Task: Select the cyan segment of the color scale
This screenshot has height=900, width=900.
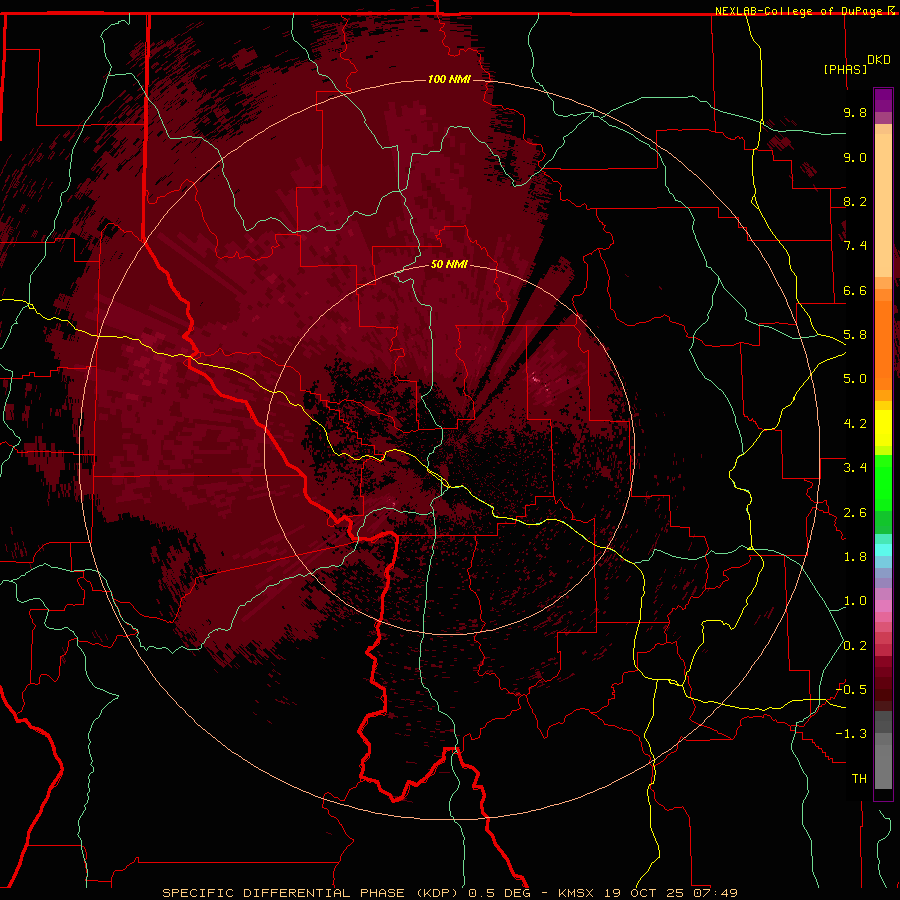Action: [883, 549]
